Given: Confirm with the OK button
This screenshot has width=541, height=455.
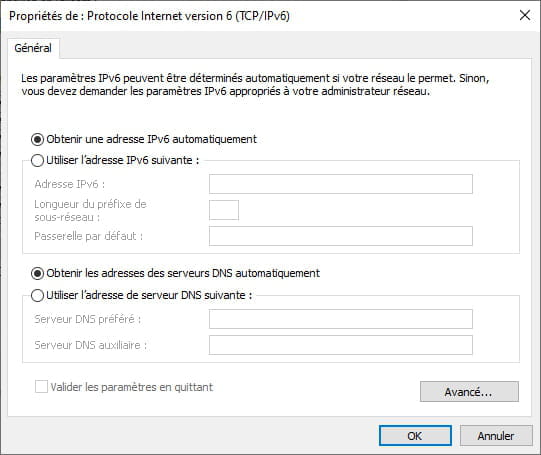Looking at the screenshot, I should [415, 436].
